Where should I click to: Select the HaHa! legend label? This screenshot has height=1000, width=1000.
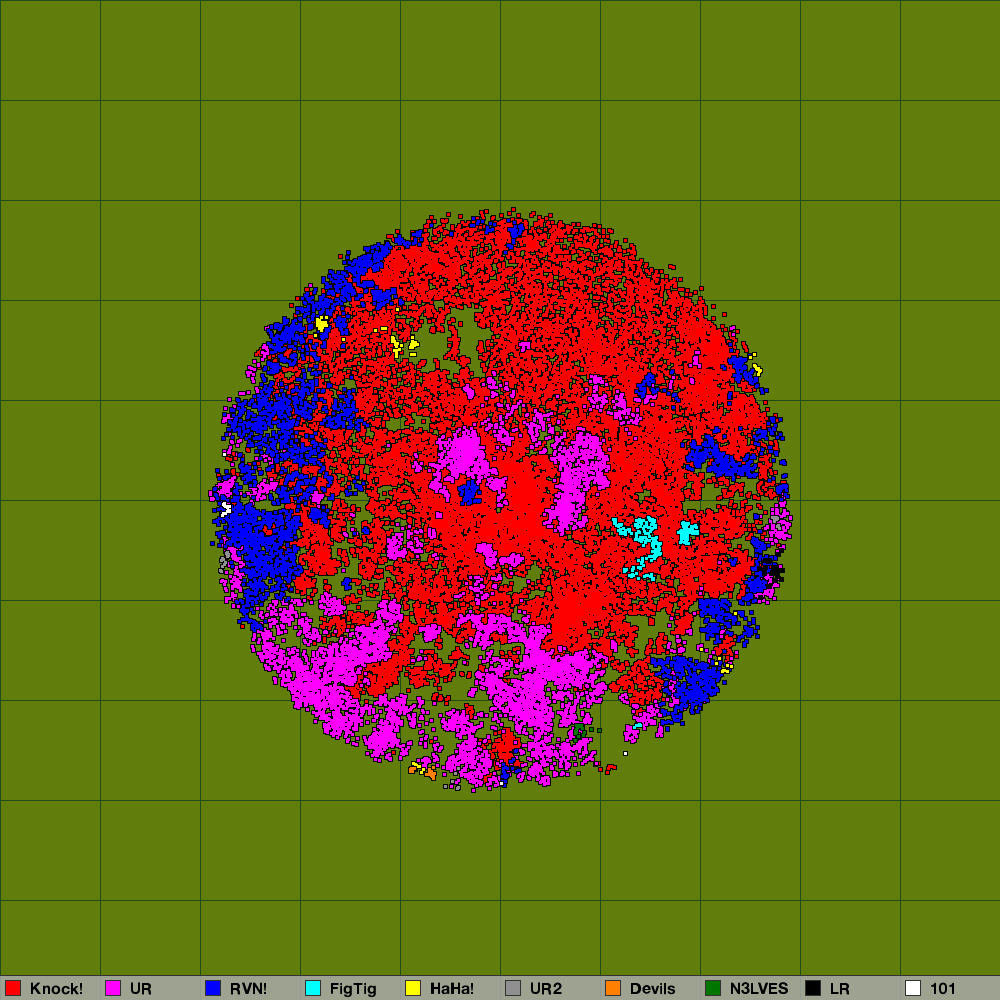pos(452,989)
